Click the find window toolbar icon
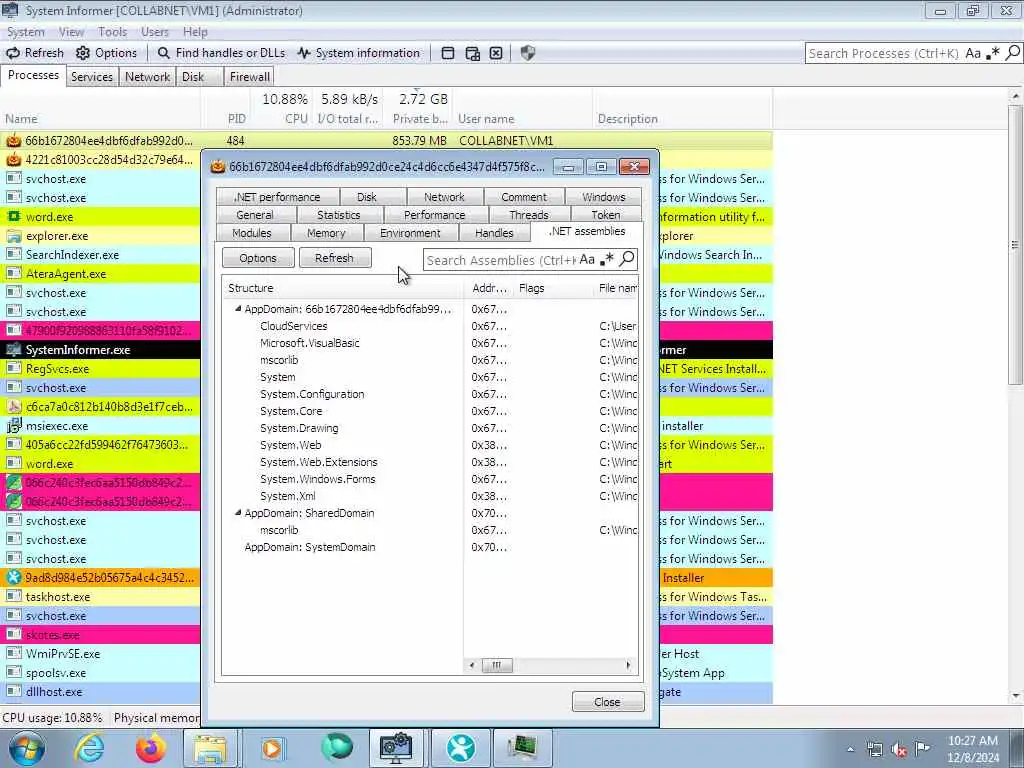The height and width of the screenshot is (768, 1024). click(x=448, y=53)
